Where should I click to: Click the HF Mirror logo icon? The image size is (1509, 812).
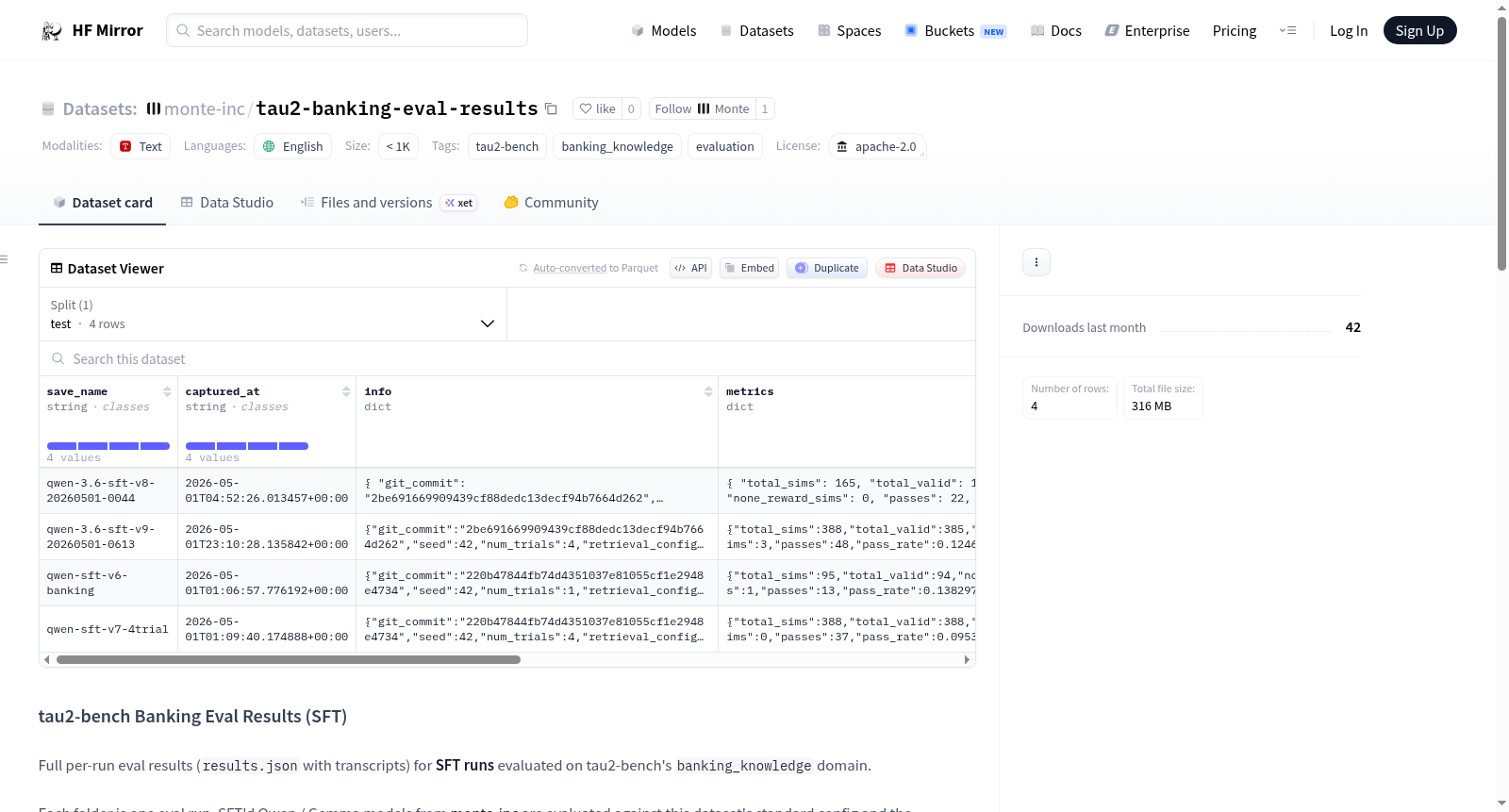click(x=52, y=31)
